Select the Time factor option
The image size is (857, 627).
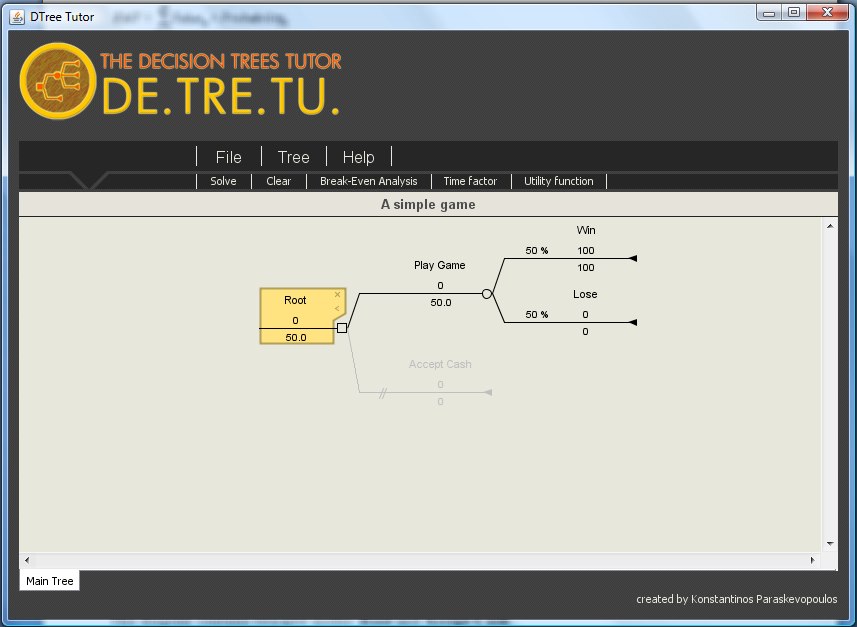(470, 181)
